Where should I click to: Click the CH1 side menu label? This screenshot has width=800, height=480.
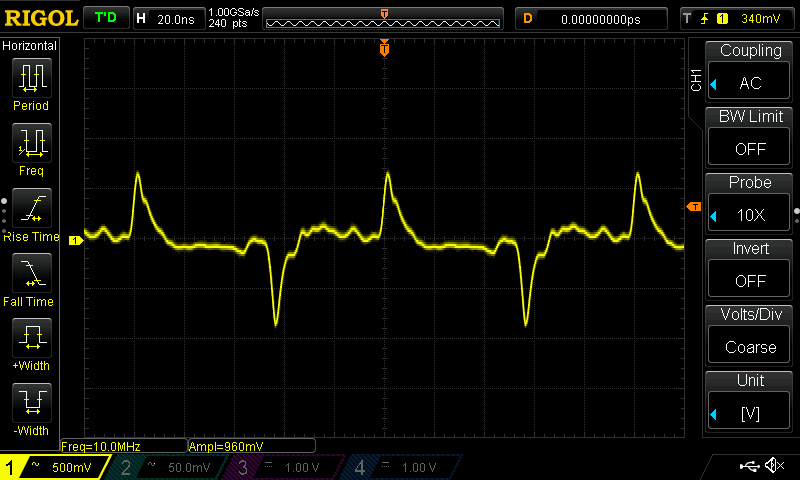(x=696, y=80)
